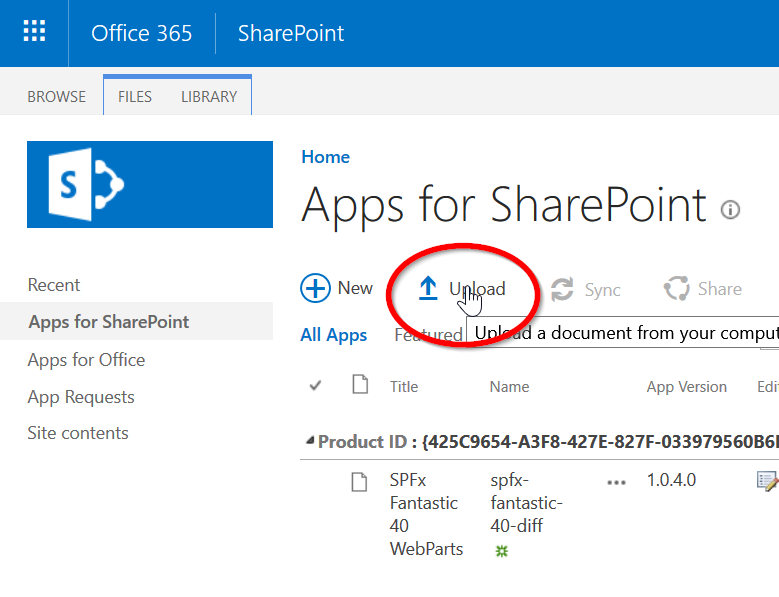Viewport: 779px width, 597px height.
Task: Click the Share button label
Action: pos(720,289)
